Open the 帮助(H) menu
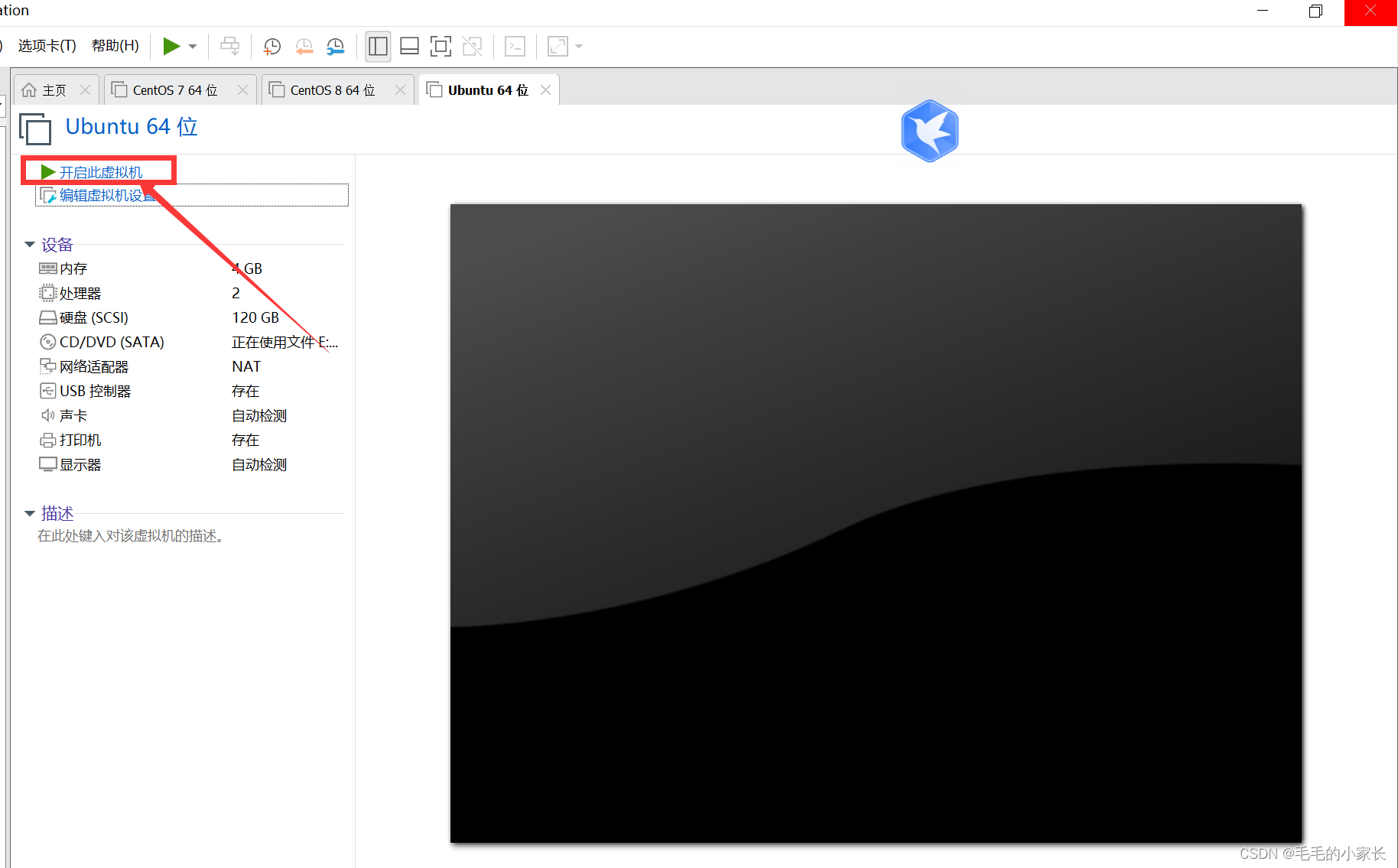 115,46
